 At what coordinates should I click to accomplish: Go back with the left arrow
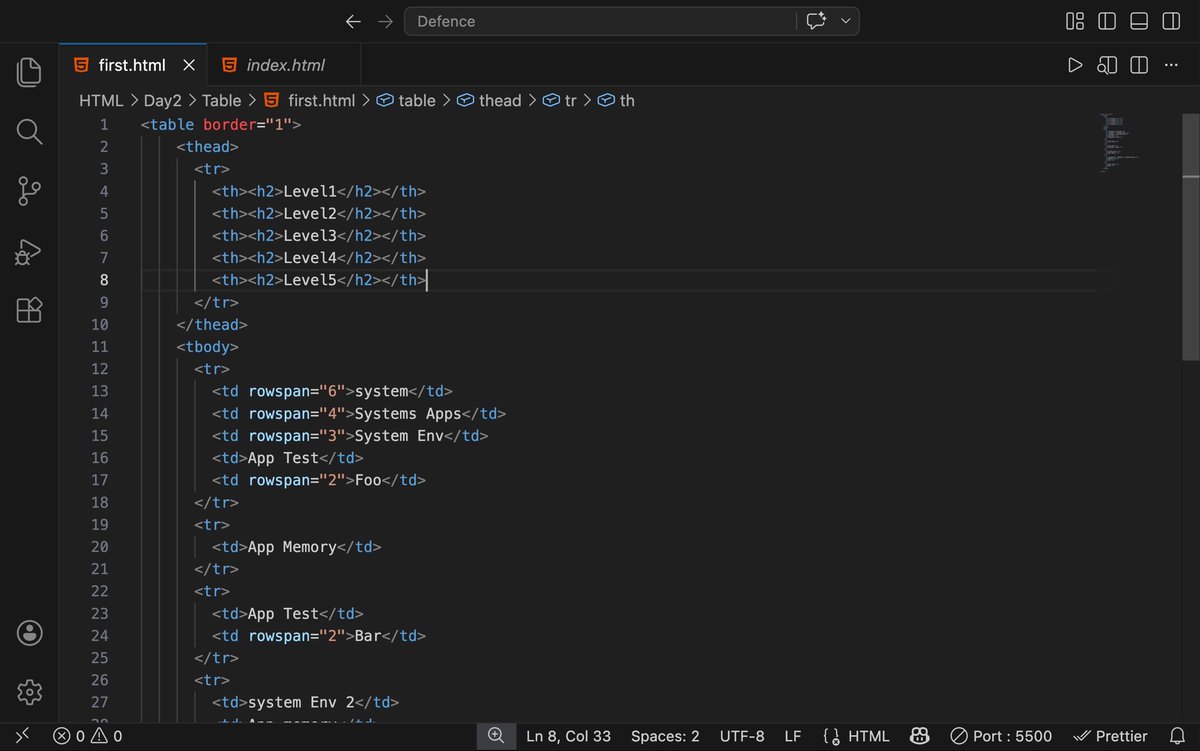click(x=352, y=21)
